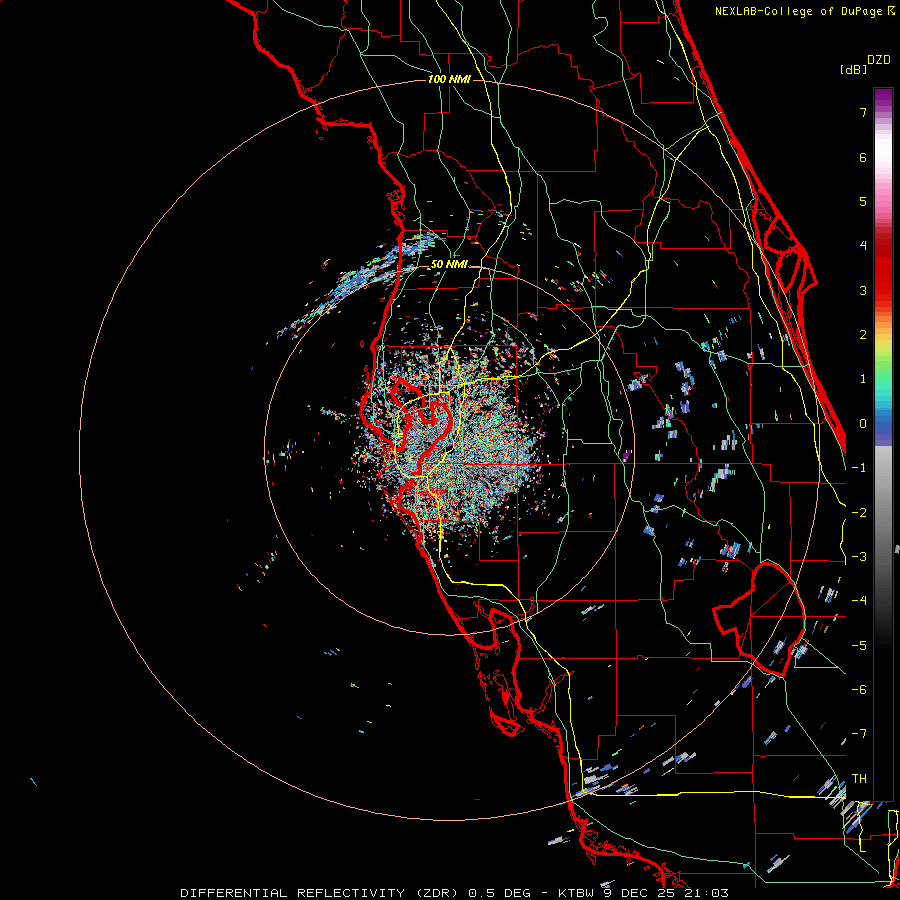The width and height of the screenshot is (900, 900).
Task: Click the Differential Reflectivity caption at the bottom
Action: click(454, 893)
